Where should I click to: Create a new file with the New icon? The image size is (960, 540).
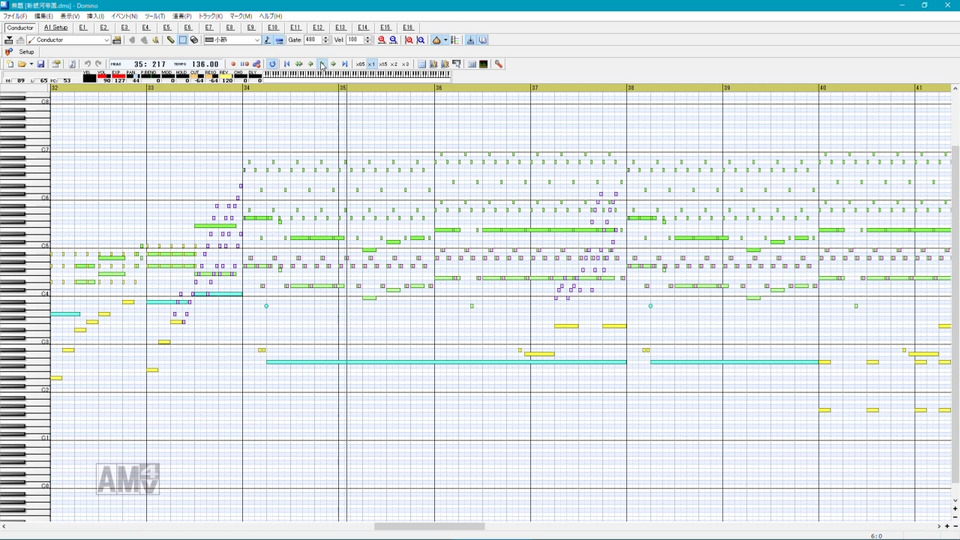point(10,64)
